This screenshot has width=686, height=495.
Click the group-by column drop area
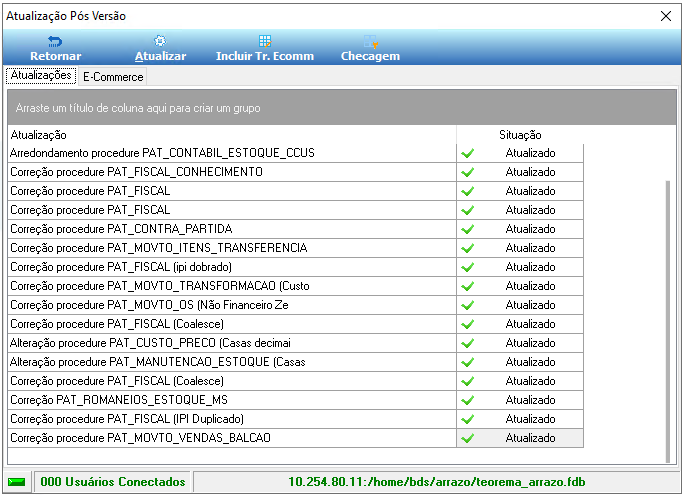(x=342, y=108)
